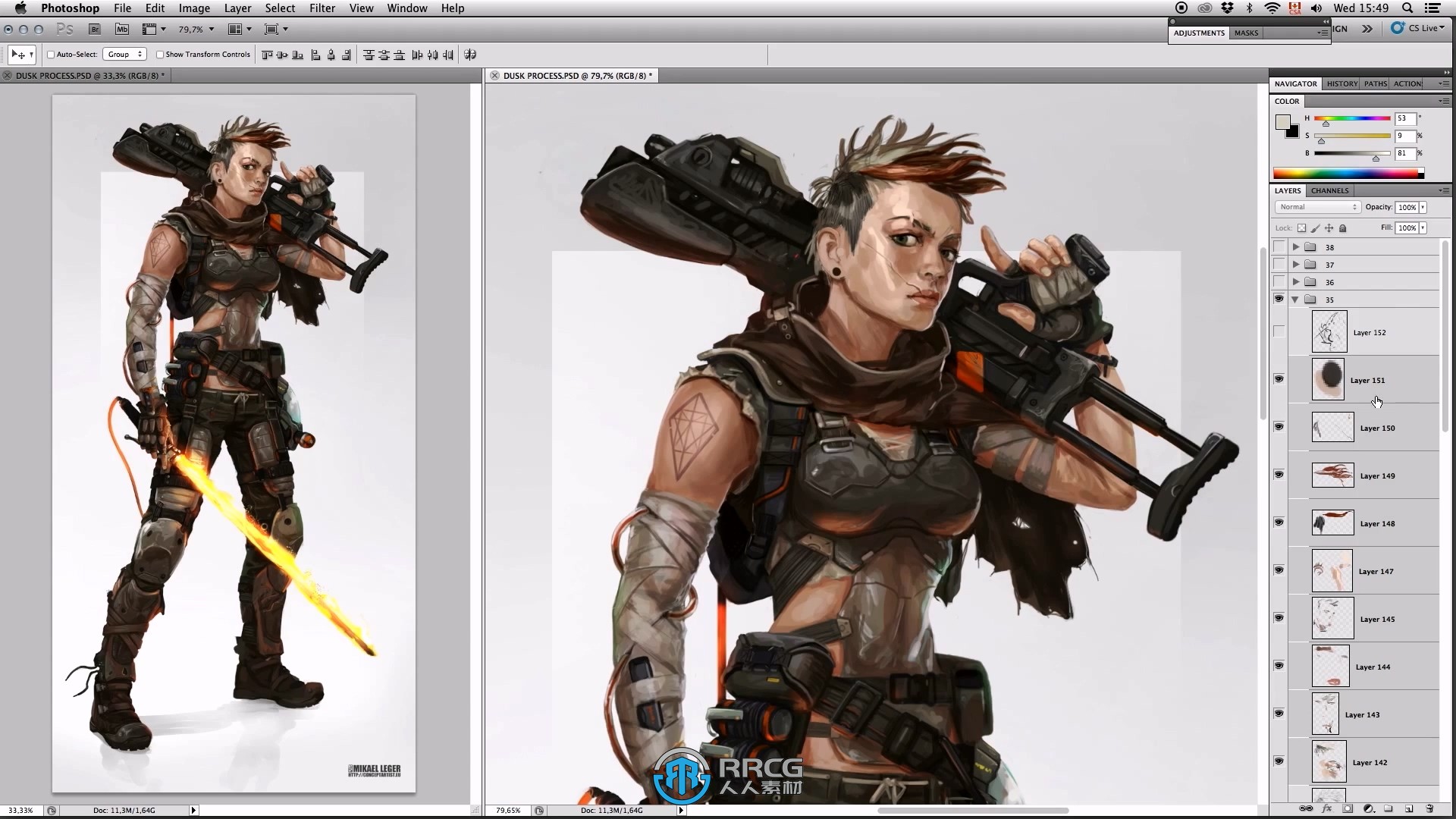1456x819 pixels.
Task: Click the Move tool preset icon
Action: (21, 55)
